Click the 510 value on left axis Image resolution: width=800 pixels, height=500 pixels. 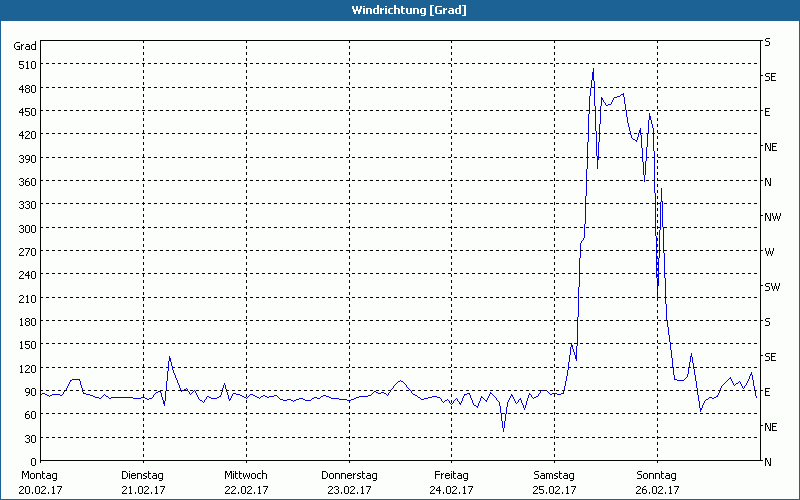pyautogui.click(x=27, y=65)
